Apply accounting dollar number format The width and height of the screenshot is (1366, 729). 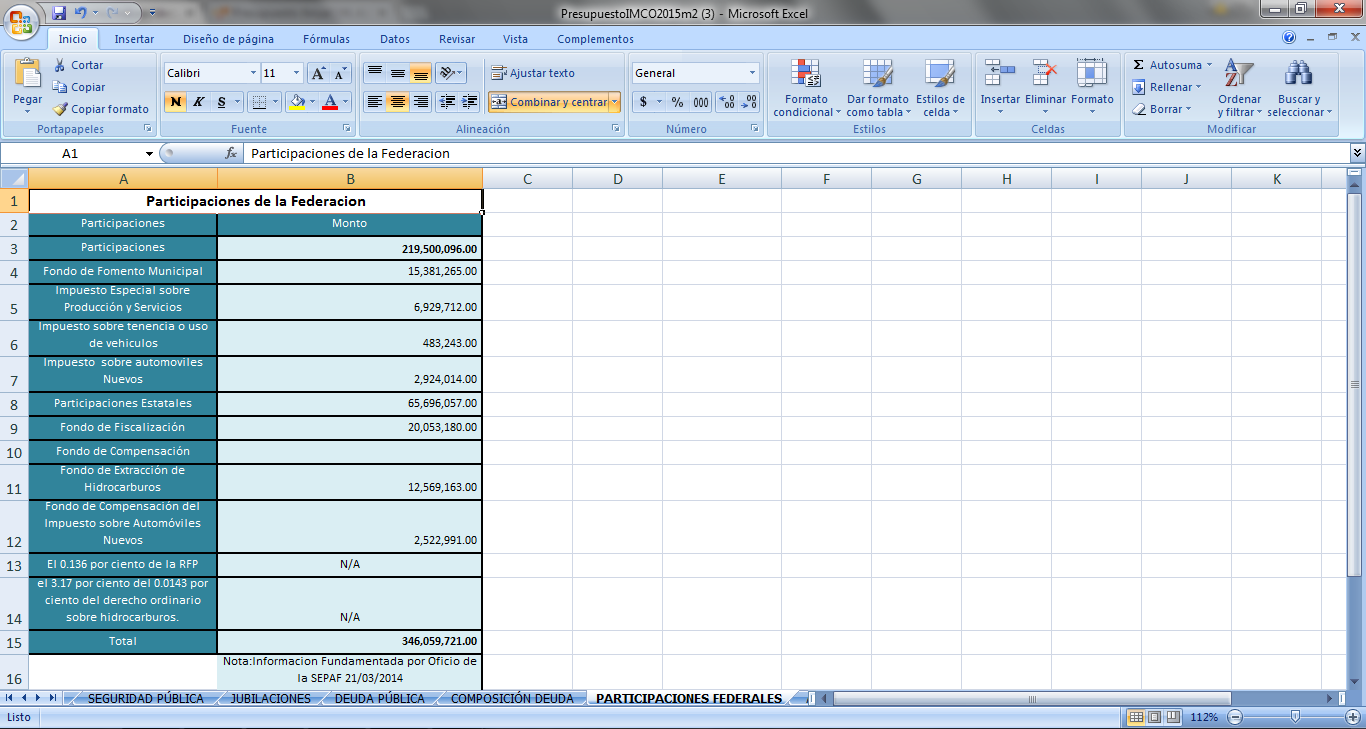[643, 102]
